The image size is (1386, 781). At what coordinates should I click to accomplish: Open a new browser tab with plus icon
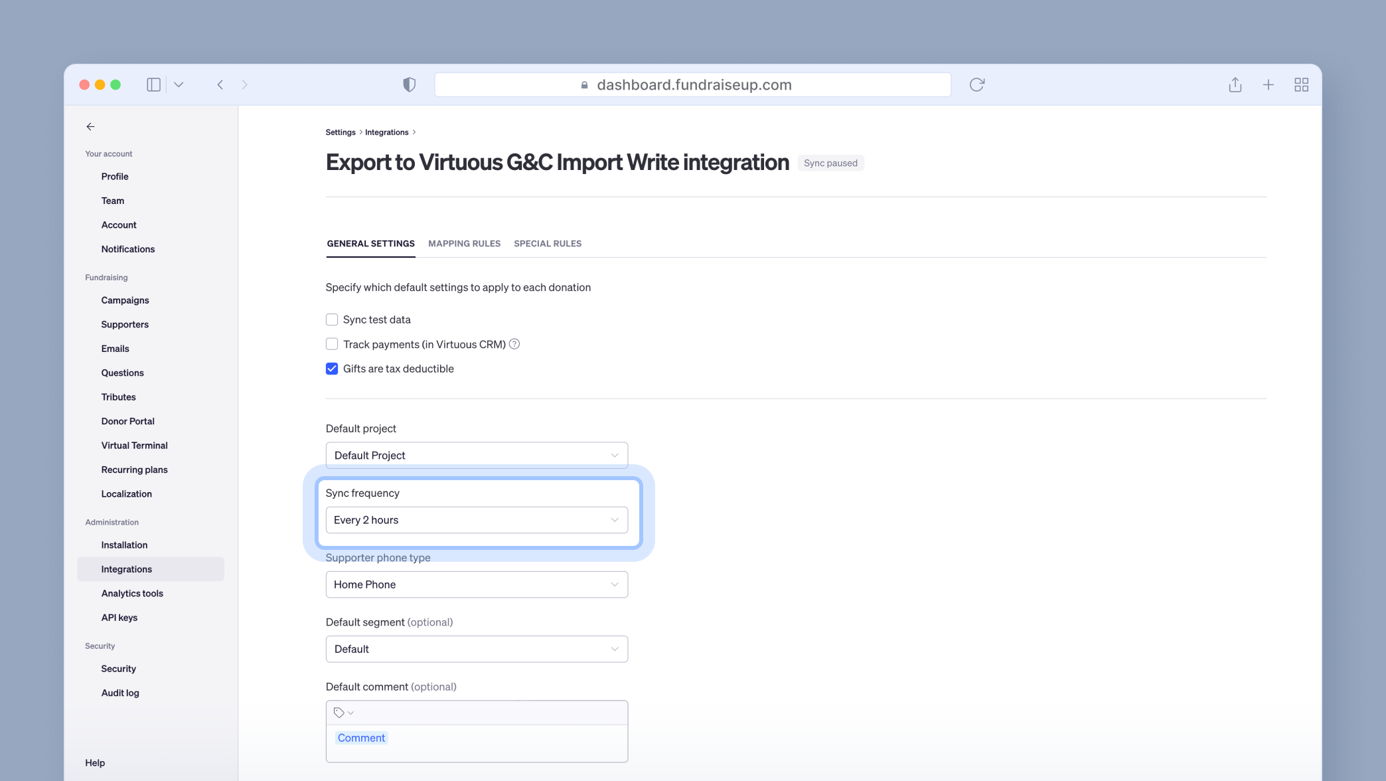pyautogui.click(x=1268, y=85)
